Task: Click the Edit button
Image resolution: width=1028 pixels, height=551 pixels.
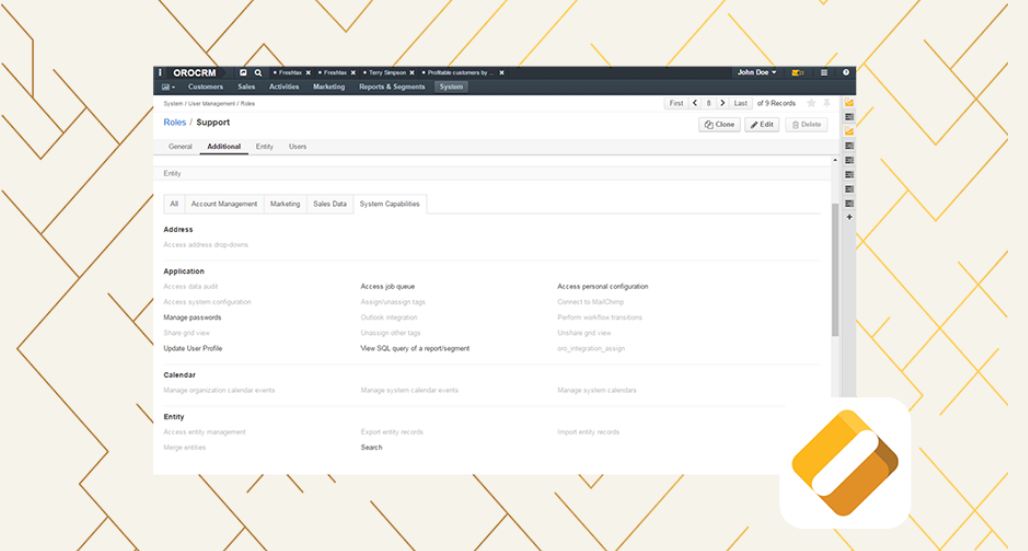Action: pos(762,125)
